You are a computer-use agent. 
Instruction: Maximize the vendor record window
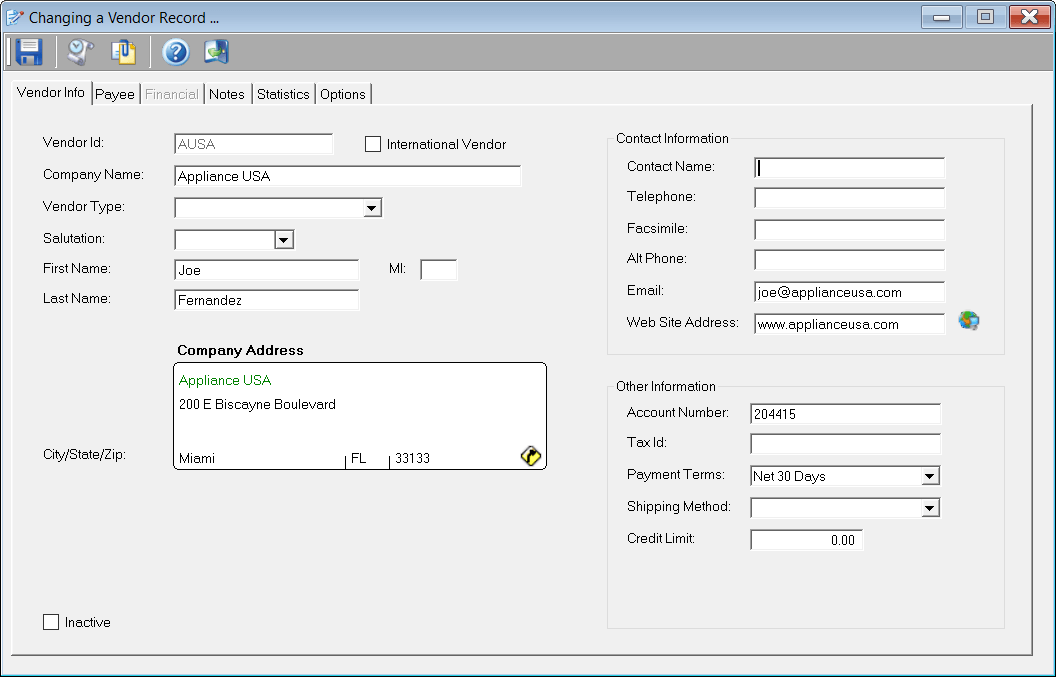tap(985, 17)
